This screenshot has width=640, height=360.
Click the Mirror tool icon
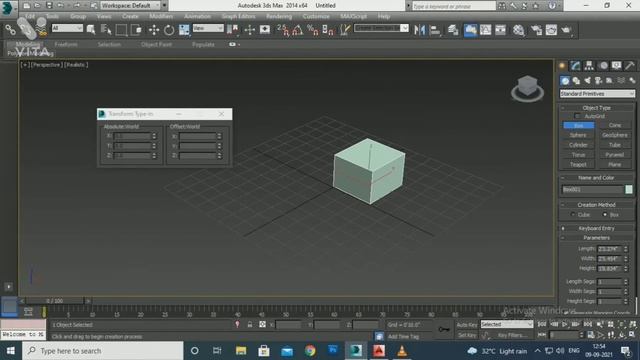tap(420, 30)
